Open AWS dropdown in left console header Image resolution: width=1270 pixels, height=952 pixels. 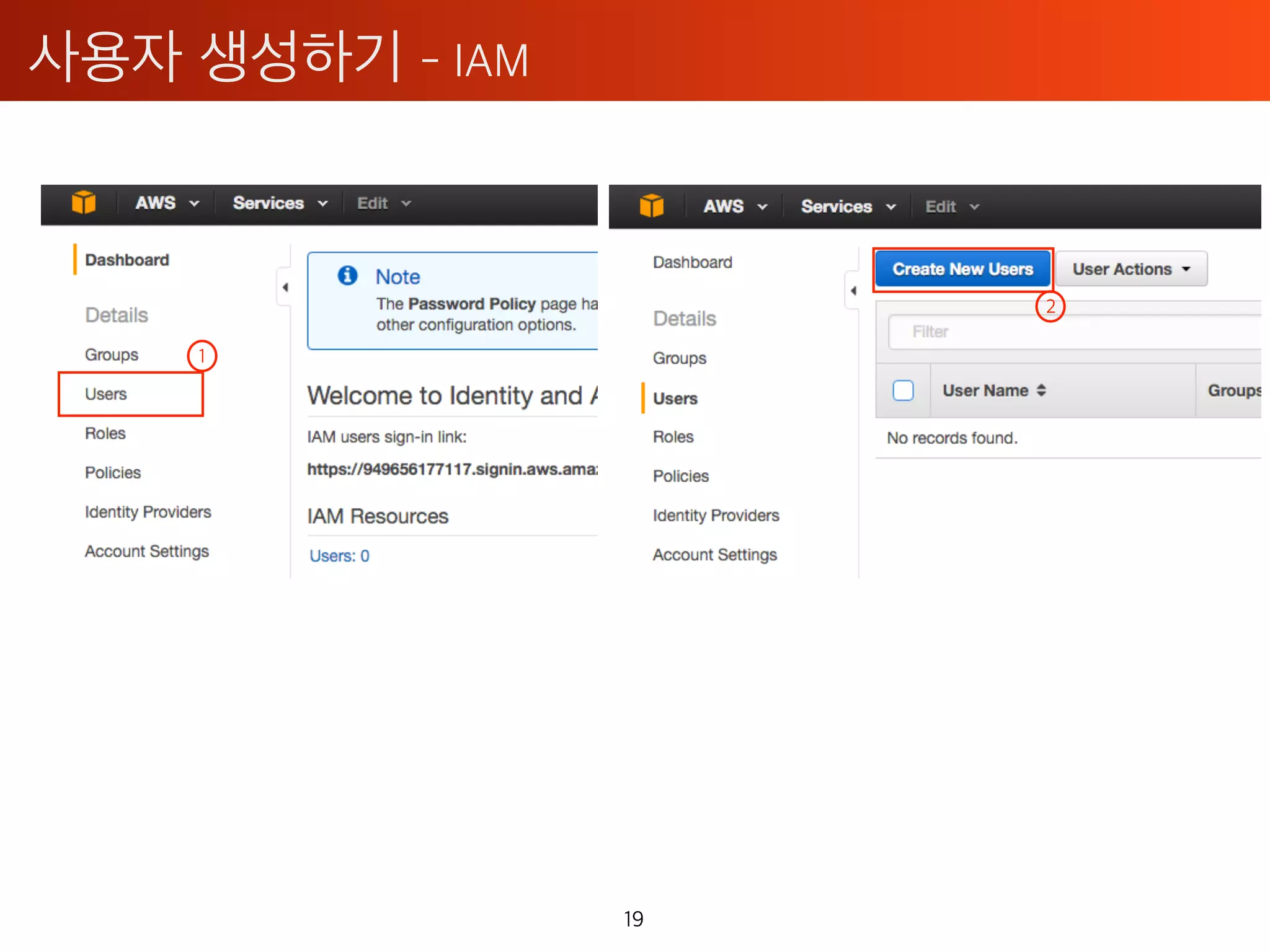(167, 203)
